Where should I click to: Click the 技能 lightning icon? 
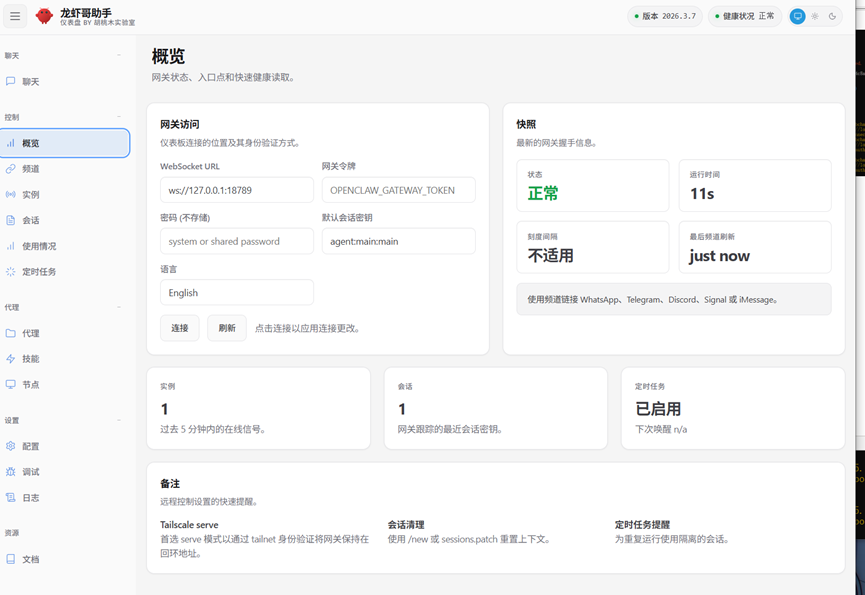coord(11,359)
